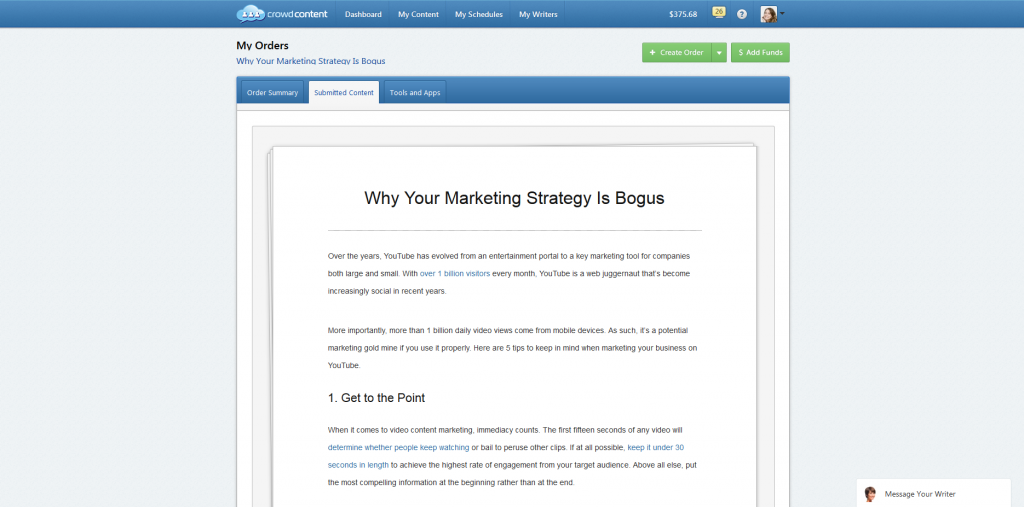Go to My Writers
The image size is (1024, 507).
pos(538,14)
